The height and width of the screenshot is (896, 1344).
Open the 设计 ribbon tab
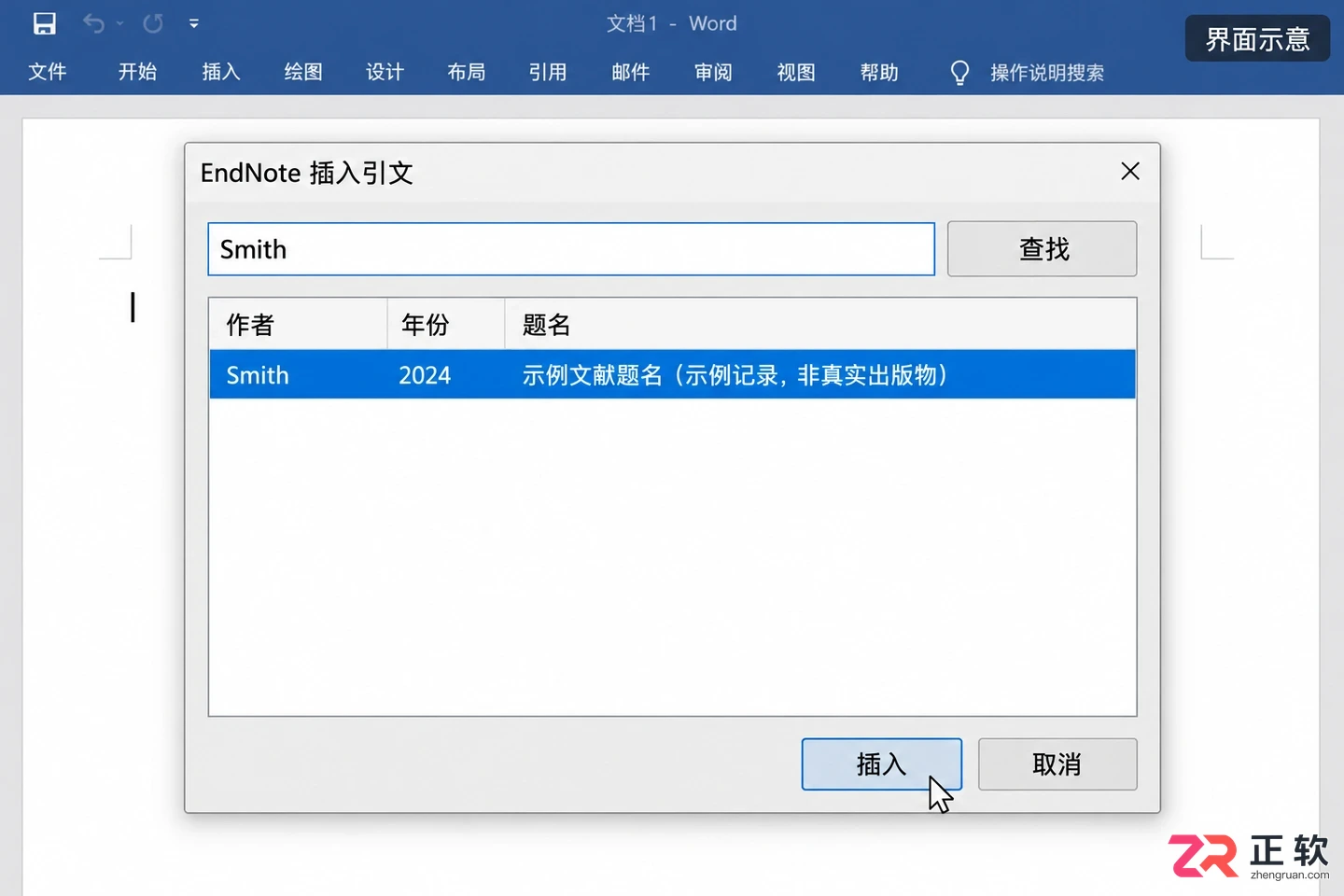385,73
